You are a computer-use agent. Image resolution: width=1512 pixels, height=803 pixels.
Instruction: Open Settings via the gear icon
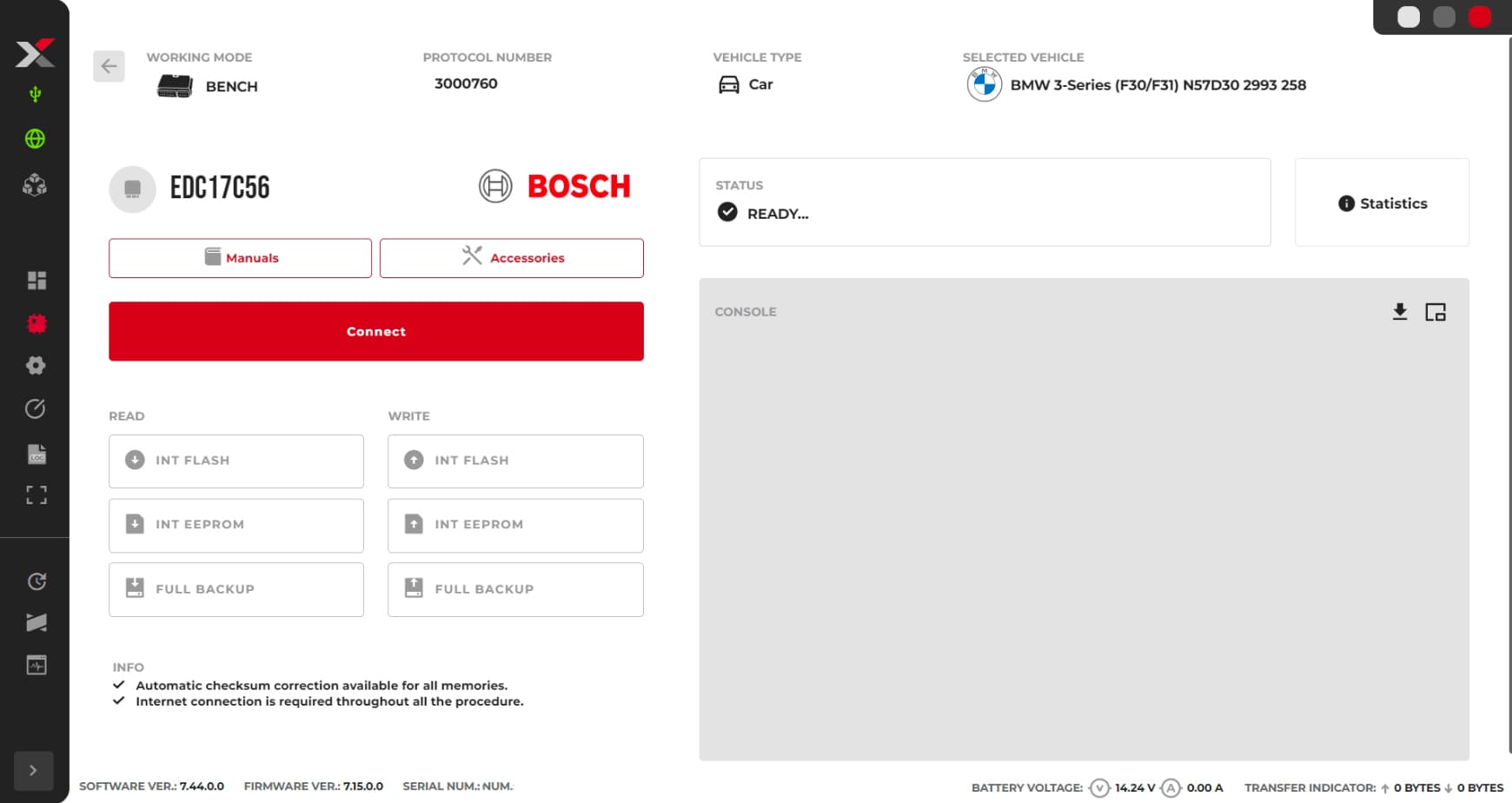35,365
